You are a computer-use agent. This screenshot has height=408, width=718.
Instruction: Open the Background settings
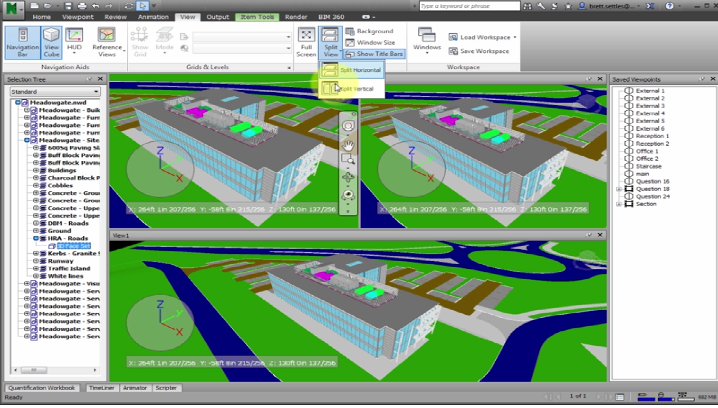pos(370,31)
